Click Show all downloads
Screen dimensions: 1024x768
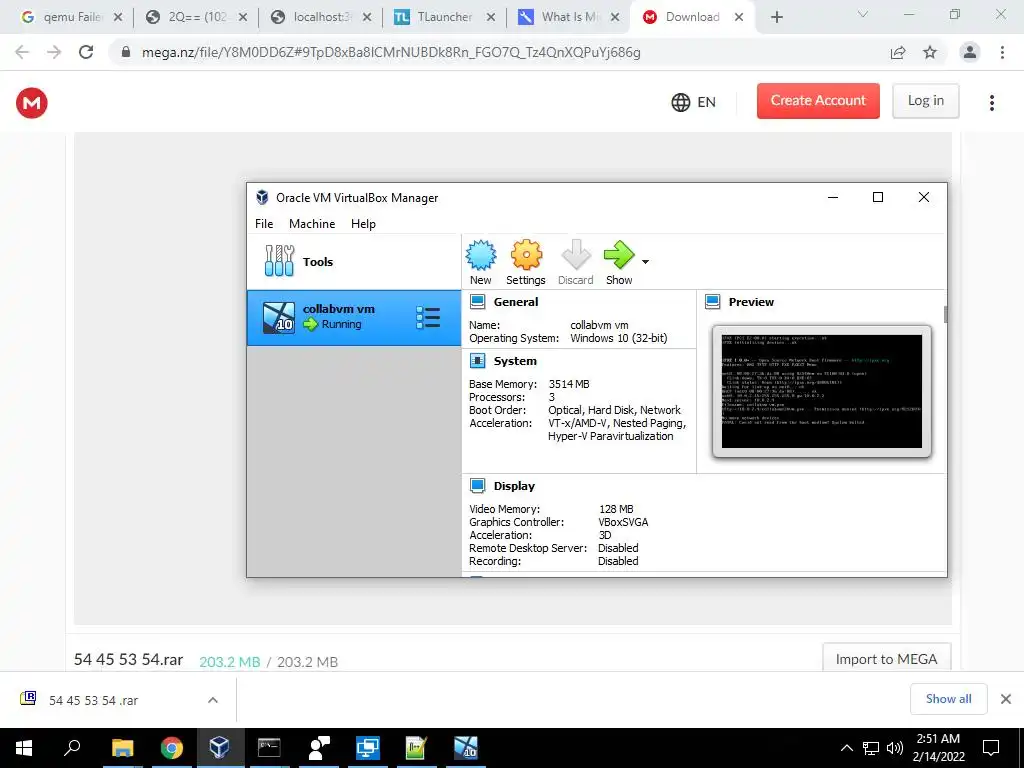click(x=948, y=699)
